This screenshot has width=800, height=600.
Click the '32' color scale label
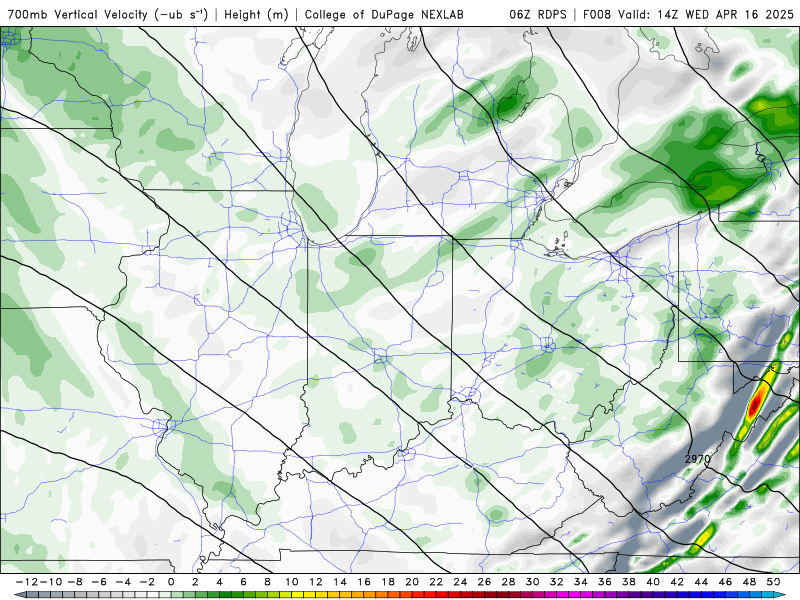click(x=557, y=582)
